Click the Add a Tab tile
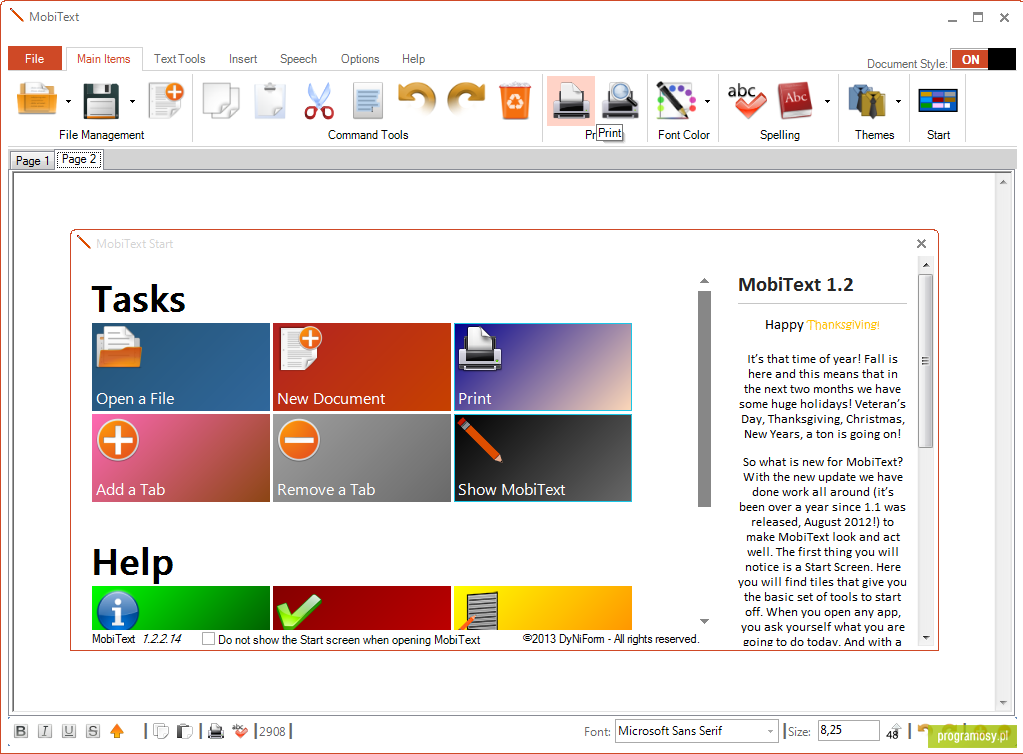This screenshot has width=1023, height=754. (x=181, y=458)
